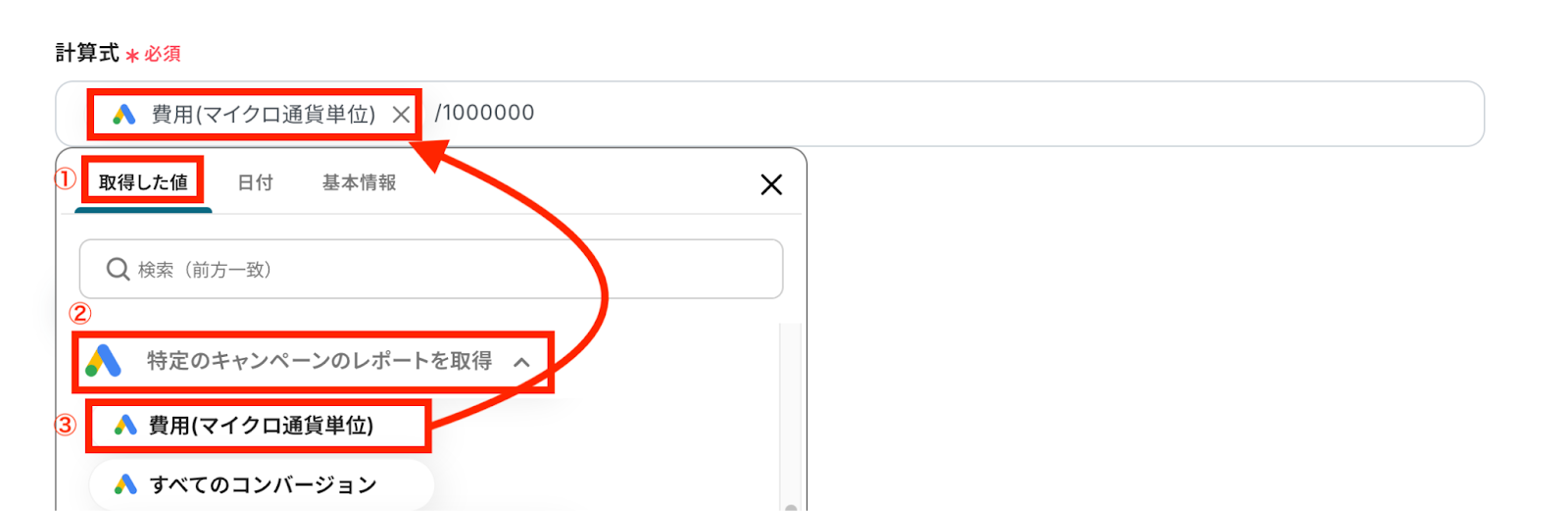Viewport: 1568px width, 511px height.
Task: Click the 計算式 field label
Action: tap(87, 53)
